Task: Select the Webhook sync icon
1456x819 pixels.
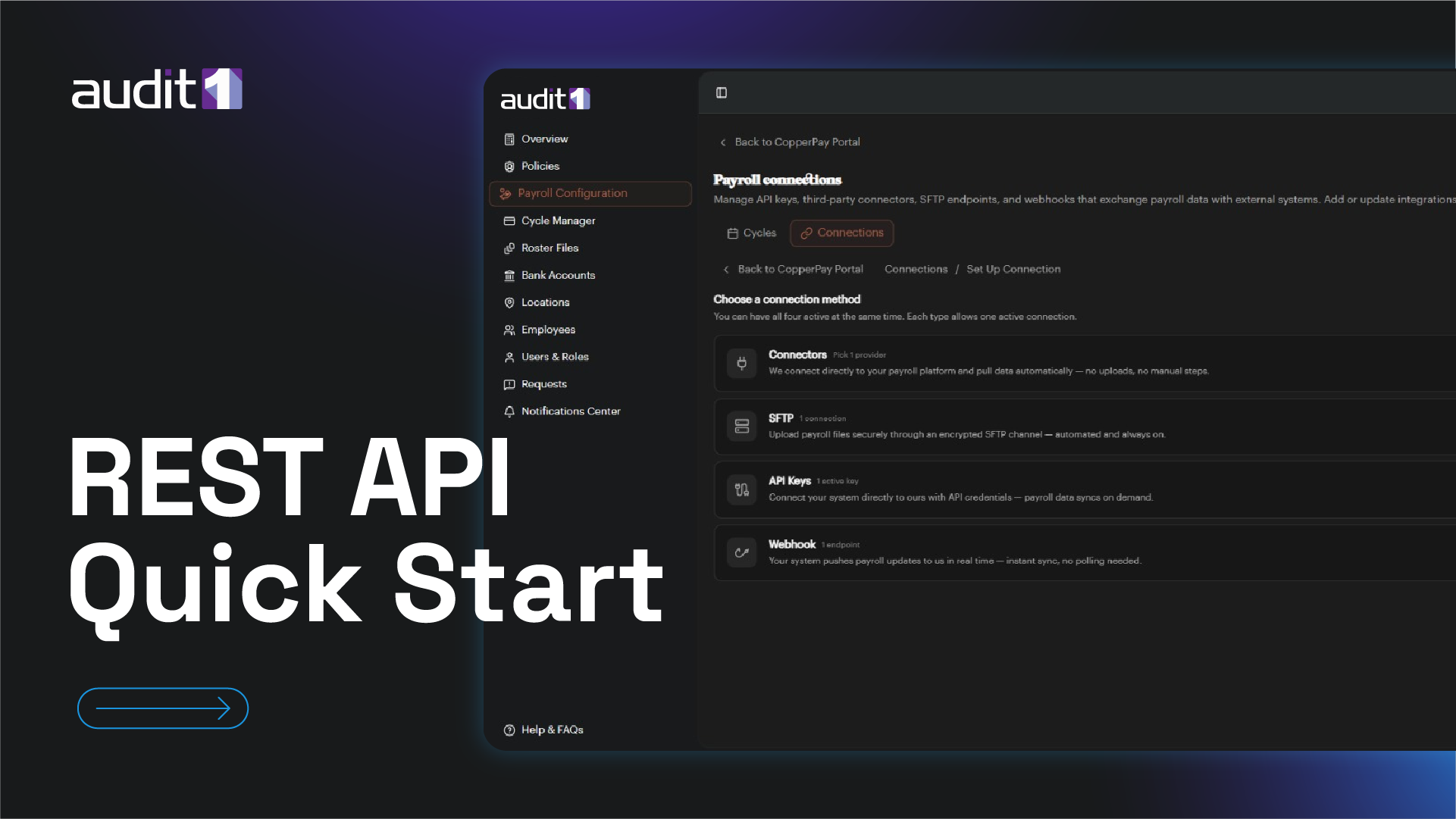Action: pos(741,552)
